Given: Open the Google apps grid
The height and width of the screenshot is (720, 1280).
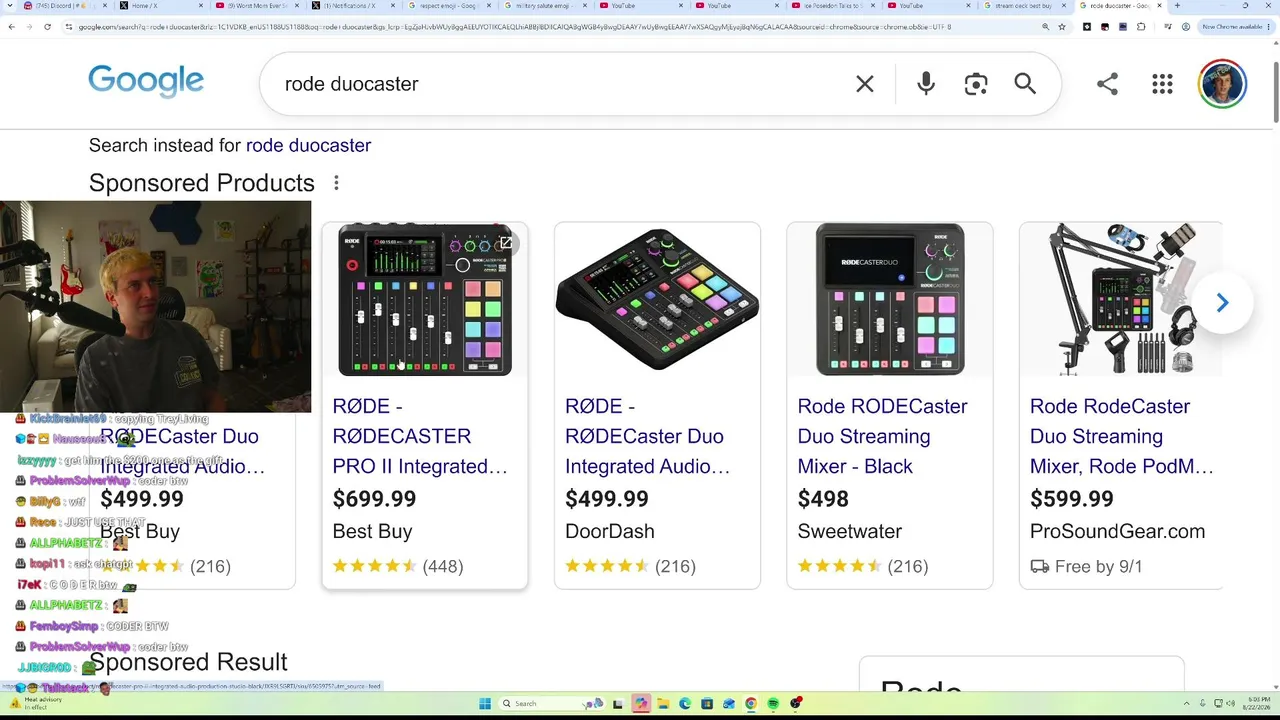Looking at the screenshot, I should coord(1162,84).
